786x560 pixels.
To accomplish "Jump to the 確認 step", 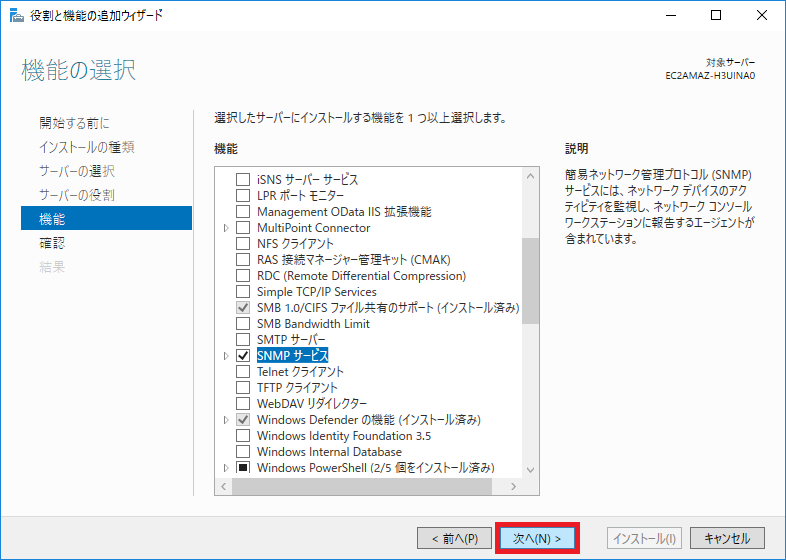I will pos(52,243).
